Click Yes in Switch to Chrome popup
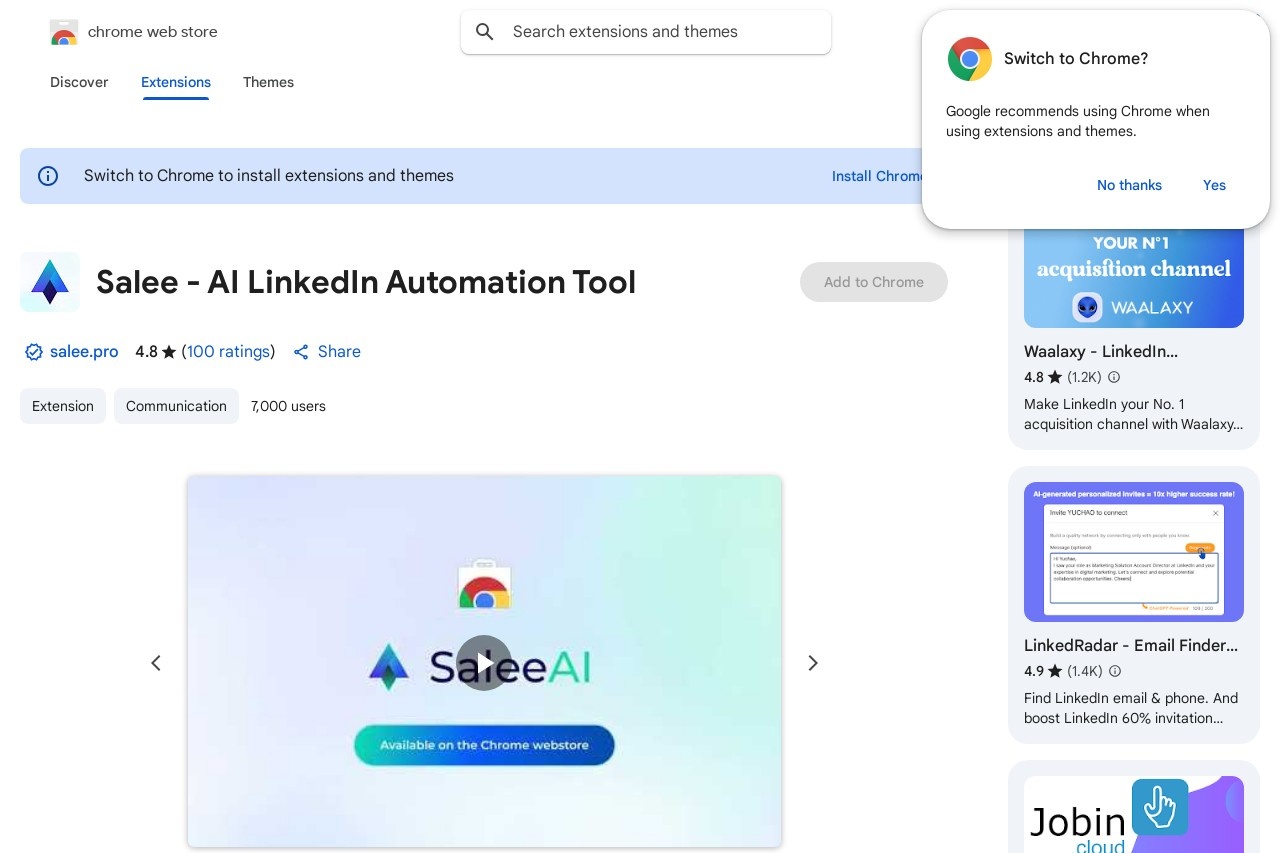 pyautogui.click(x=1214, y=185)
